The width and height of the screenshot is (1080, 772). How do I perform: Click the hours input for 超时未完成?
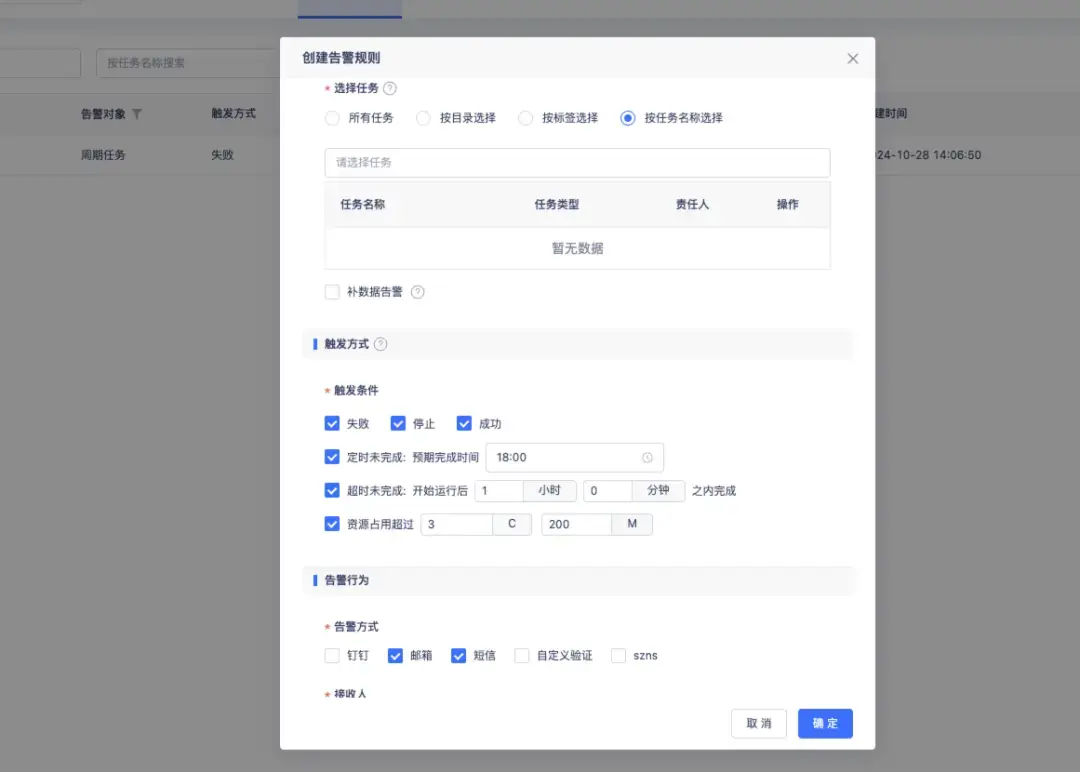(499, 491)
